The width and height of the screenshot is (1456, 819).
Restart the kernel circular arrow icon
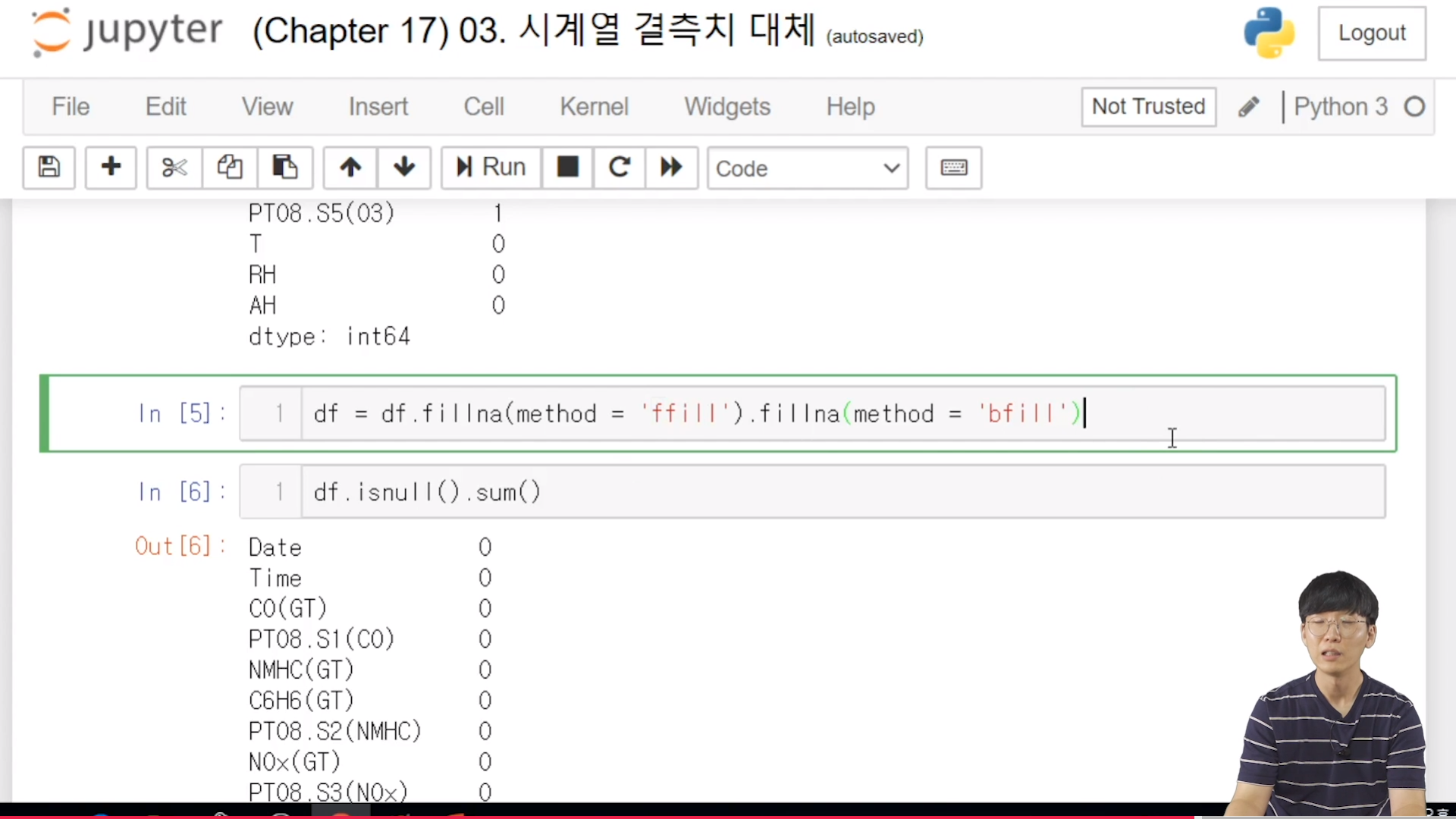(x=620, y=168)
